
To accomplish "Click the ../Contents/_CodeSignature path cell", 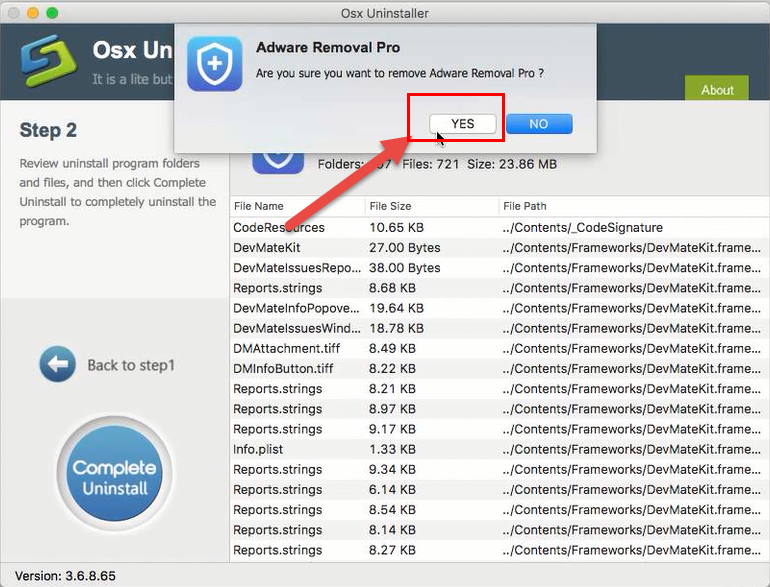I will pos(582,227).
